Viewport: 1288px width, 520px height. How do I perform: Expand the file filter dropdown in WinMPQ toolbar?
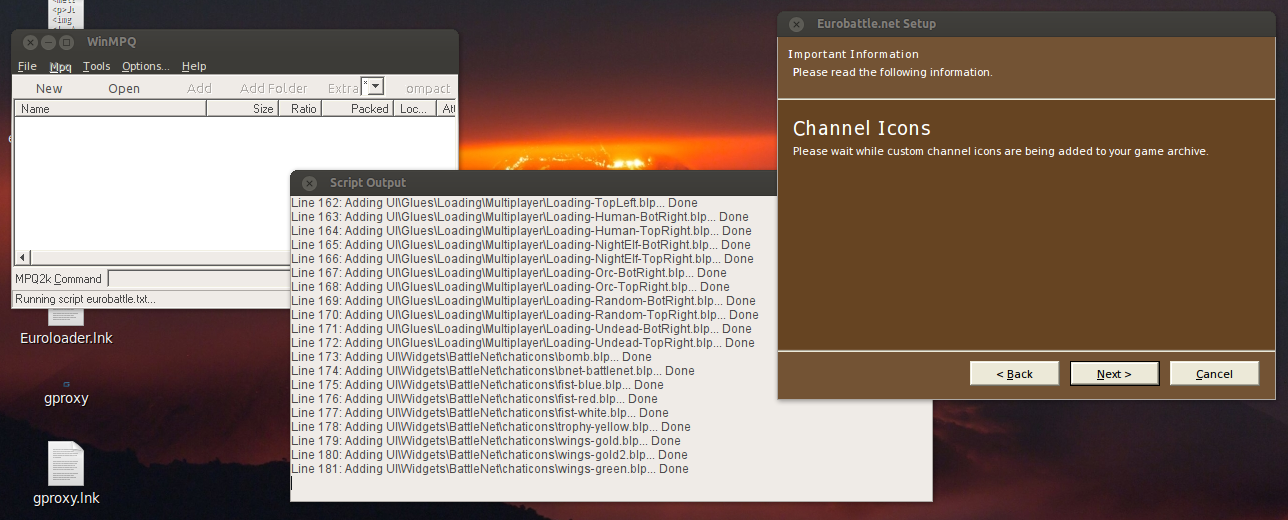[x=377, y=87]
